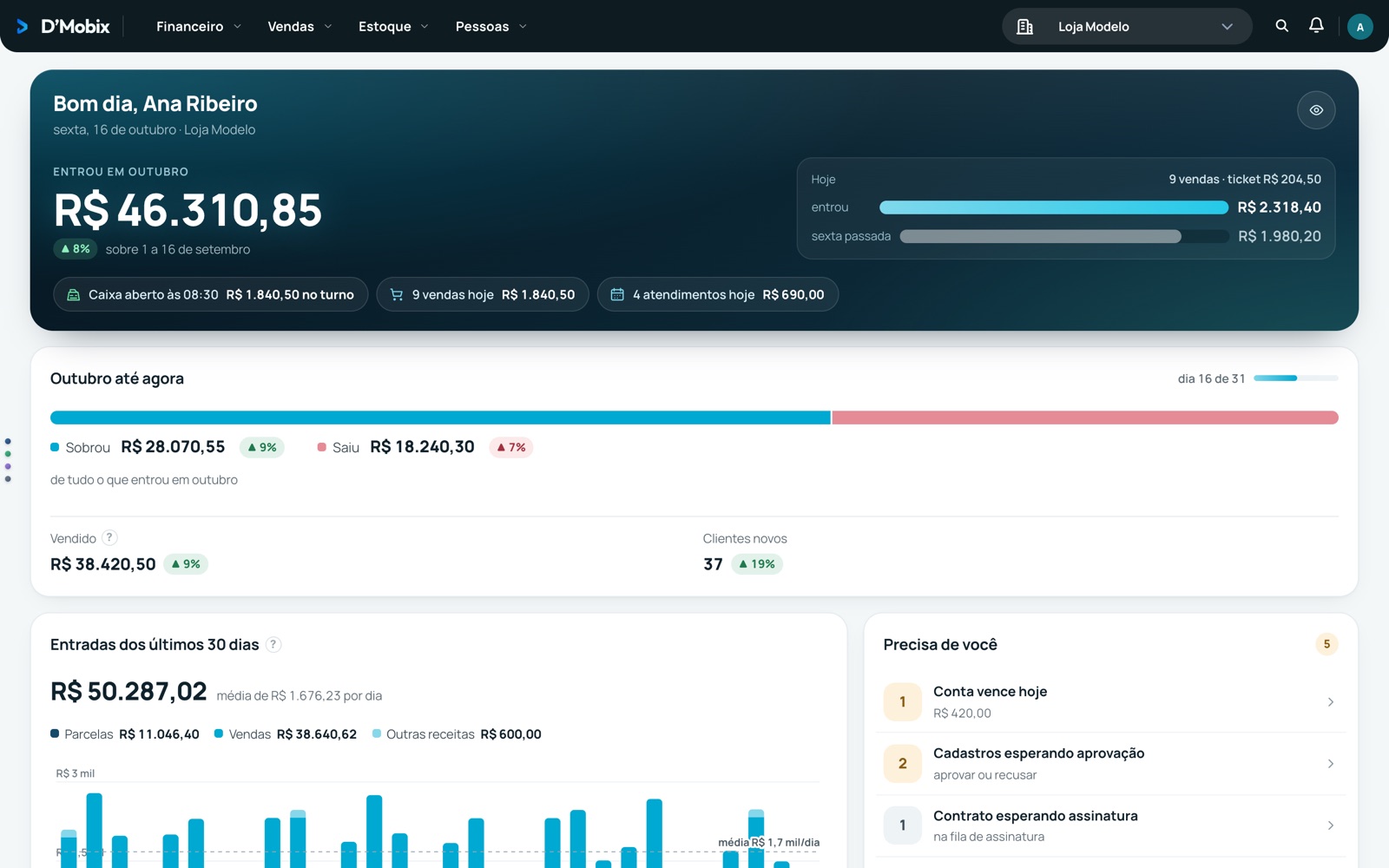This screenshot has height=868, width=1389.
Task: Open the Vendas menu
Action: pyautogui.click(x=300, y=27)
